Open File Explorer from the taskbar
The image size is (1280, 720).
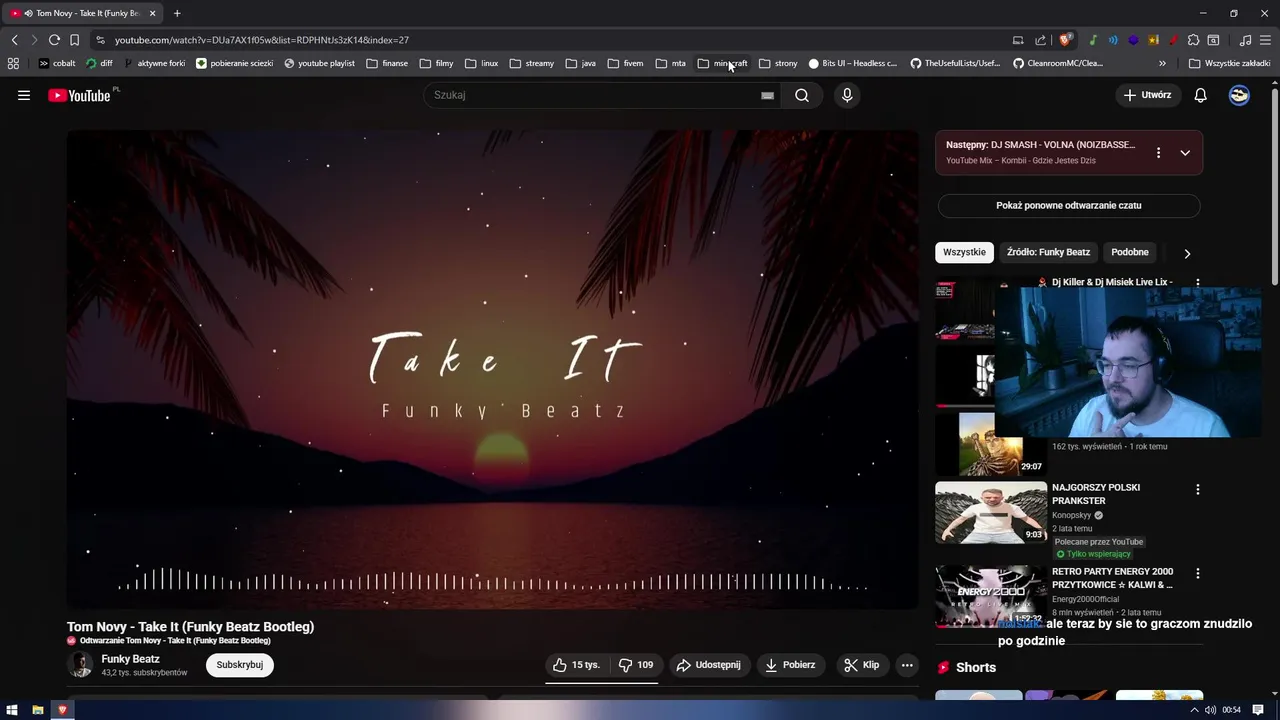coord(37,710)
